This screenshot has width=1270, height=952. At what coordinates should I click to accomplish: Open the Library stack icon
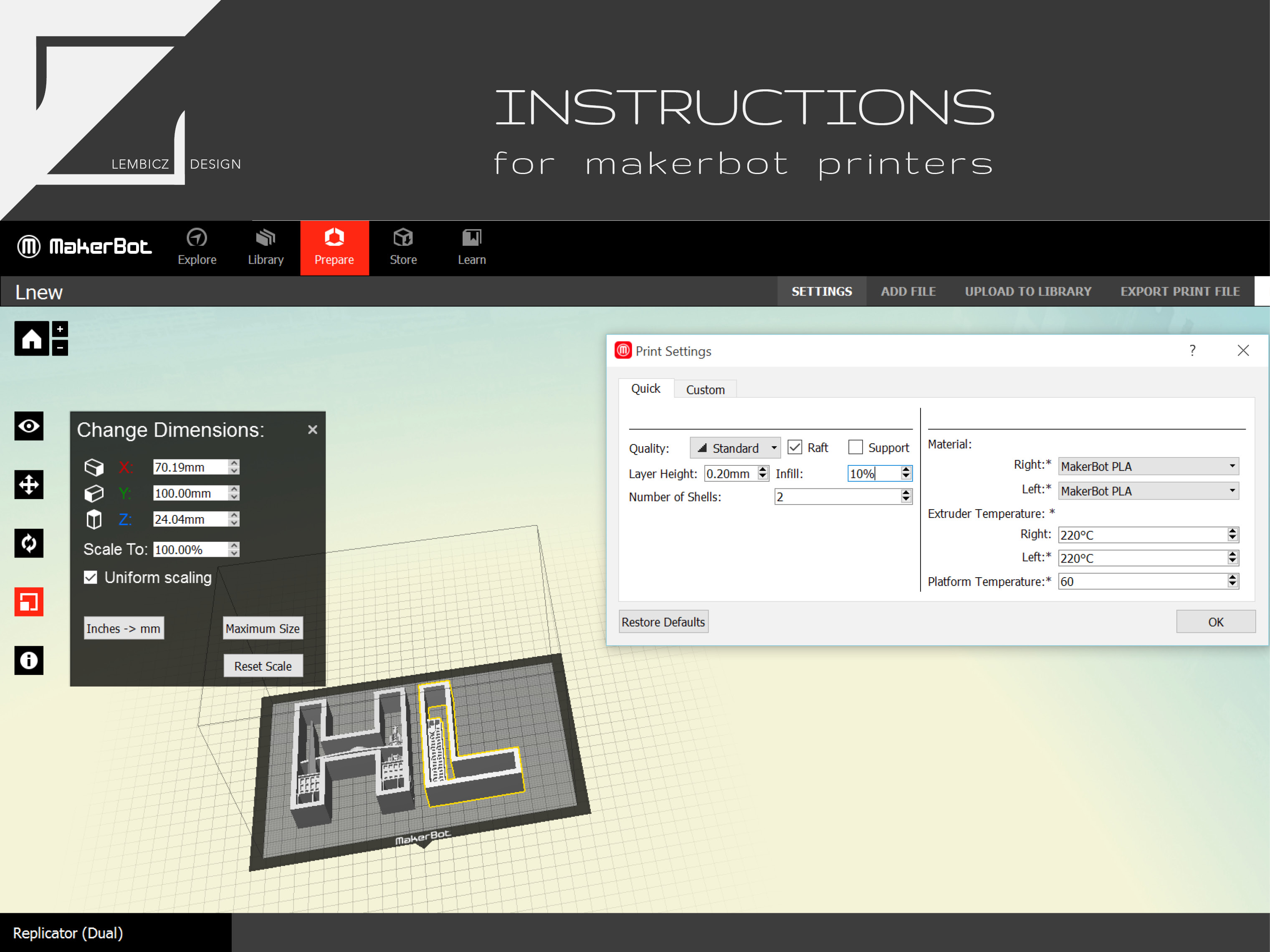pyautogui.click(x=266, y=237)
